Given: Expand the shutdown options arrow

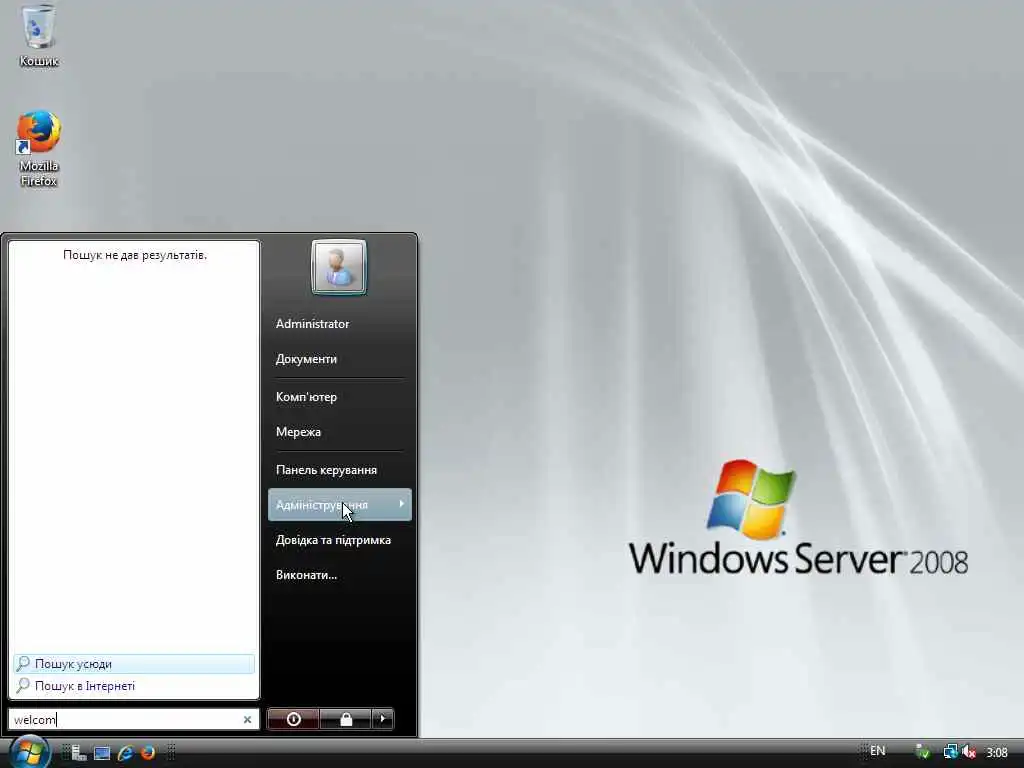Looking at the screenshot, I should 383,719.
